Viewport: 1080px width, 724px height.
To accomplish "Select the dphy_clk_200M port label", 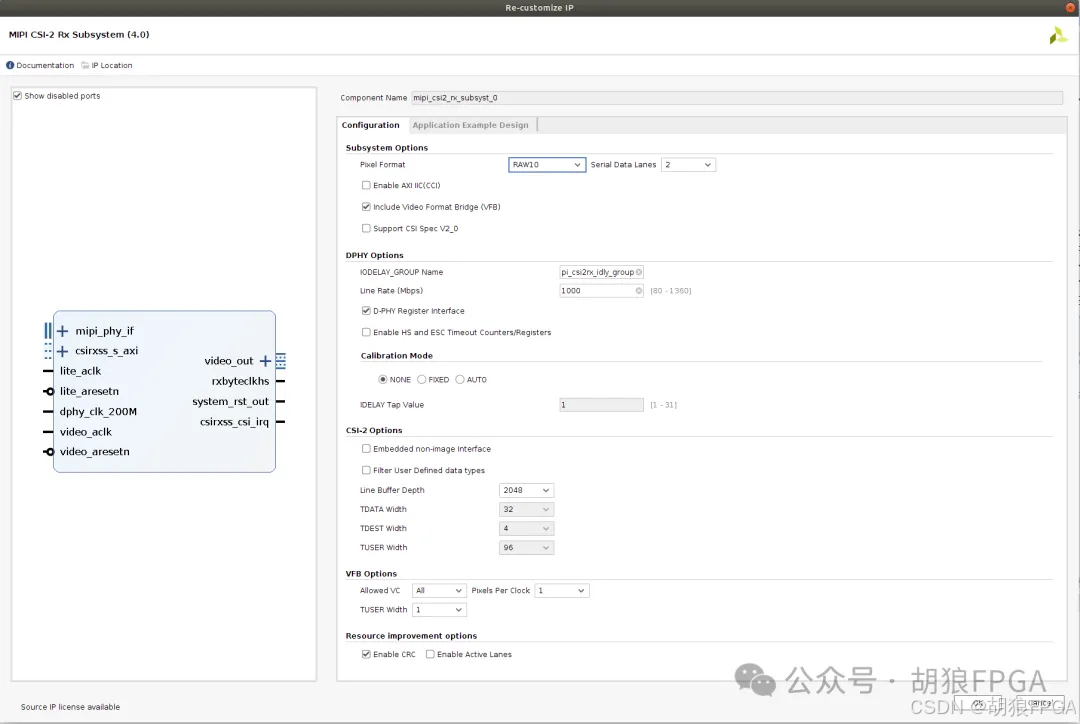I will 98,412.
